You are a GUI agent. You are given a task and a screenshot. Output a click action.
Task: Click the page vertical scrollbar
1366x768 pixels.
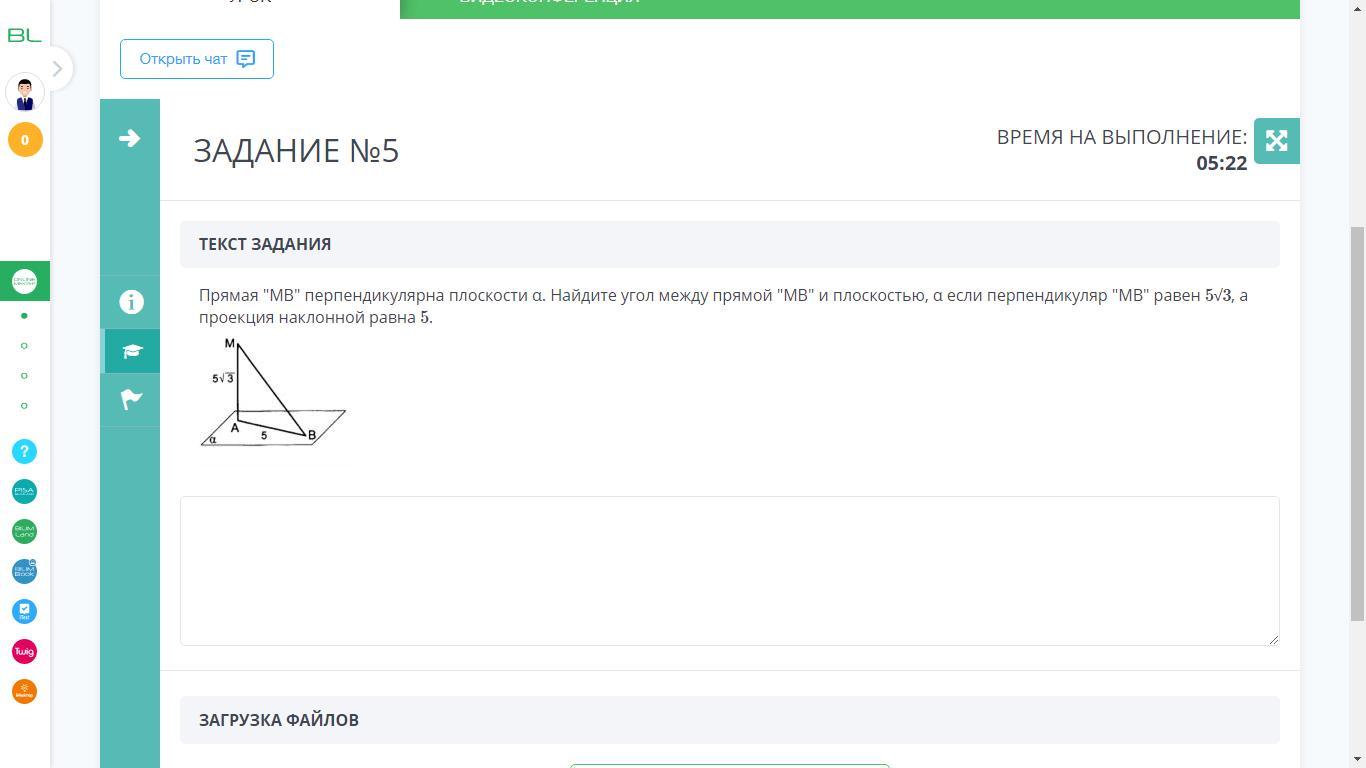[1357, 424]
